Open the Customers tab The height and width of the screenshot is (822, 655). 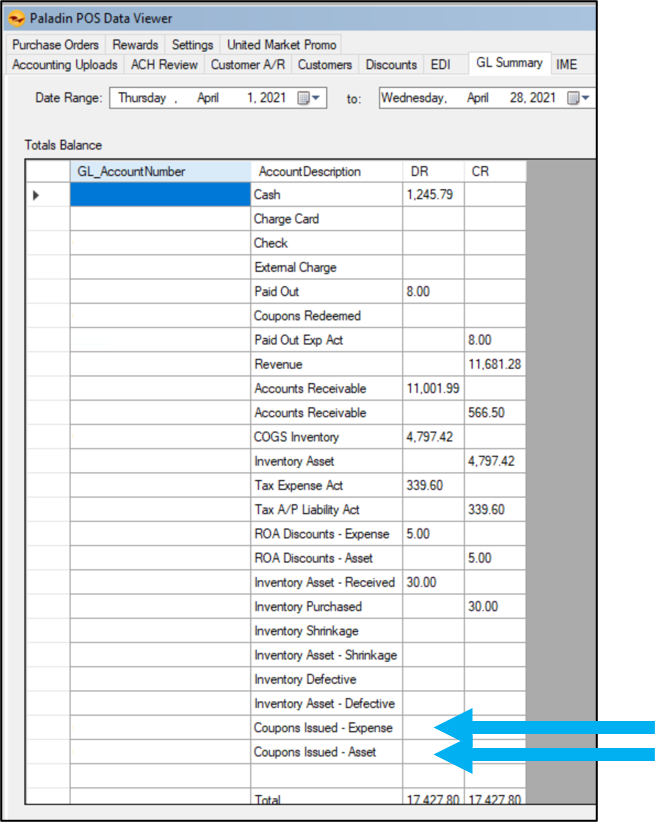(x=325, y=64)
